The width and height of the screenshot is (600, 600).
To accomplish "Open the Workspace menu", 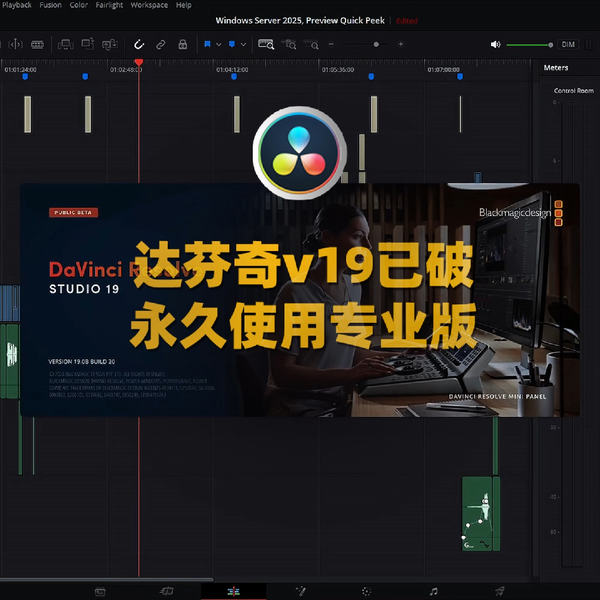I will [x=149, y=5].
